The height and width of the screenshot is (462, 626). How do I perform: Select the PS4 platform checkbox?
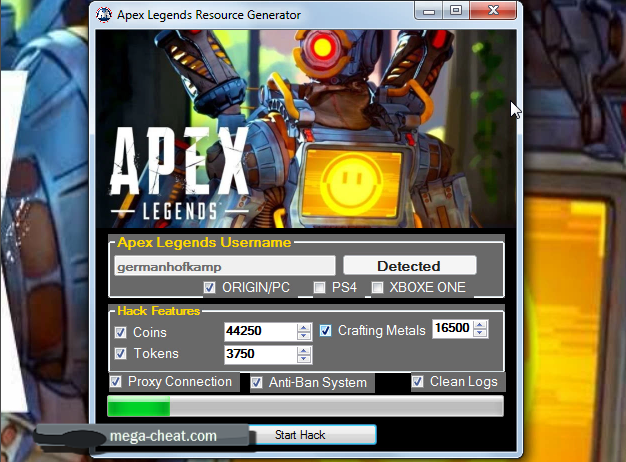(x=319, y=288)
